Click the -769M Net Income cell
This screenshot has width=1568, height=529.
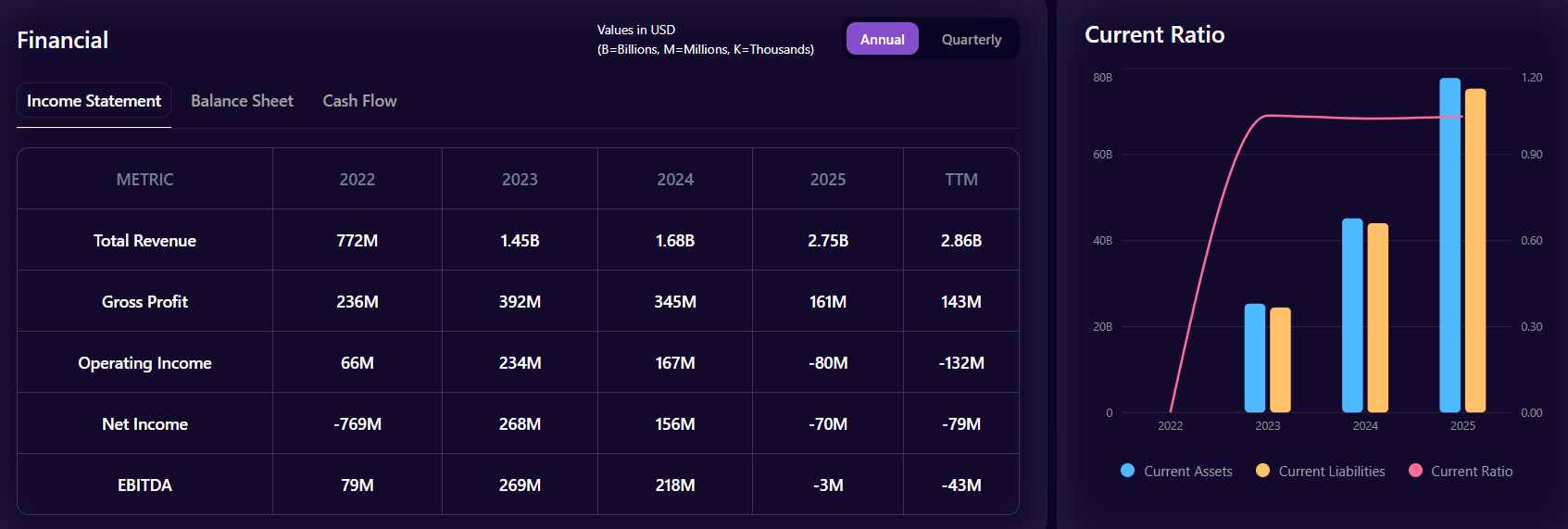[358, 424]
